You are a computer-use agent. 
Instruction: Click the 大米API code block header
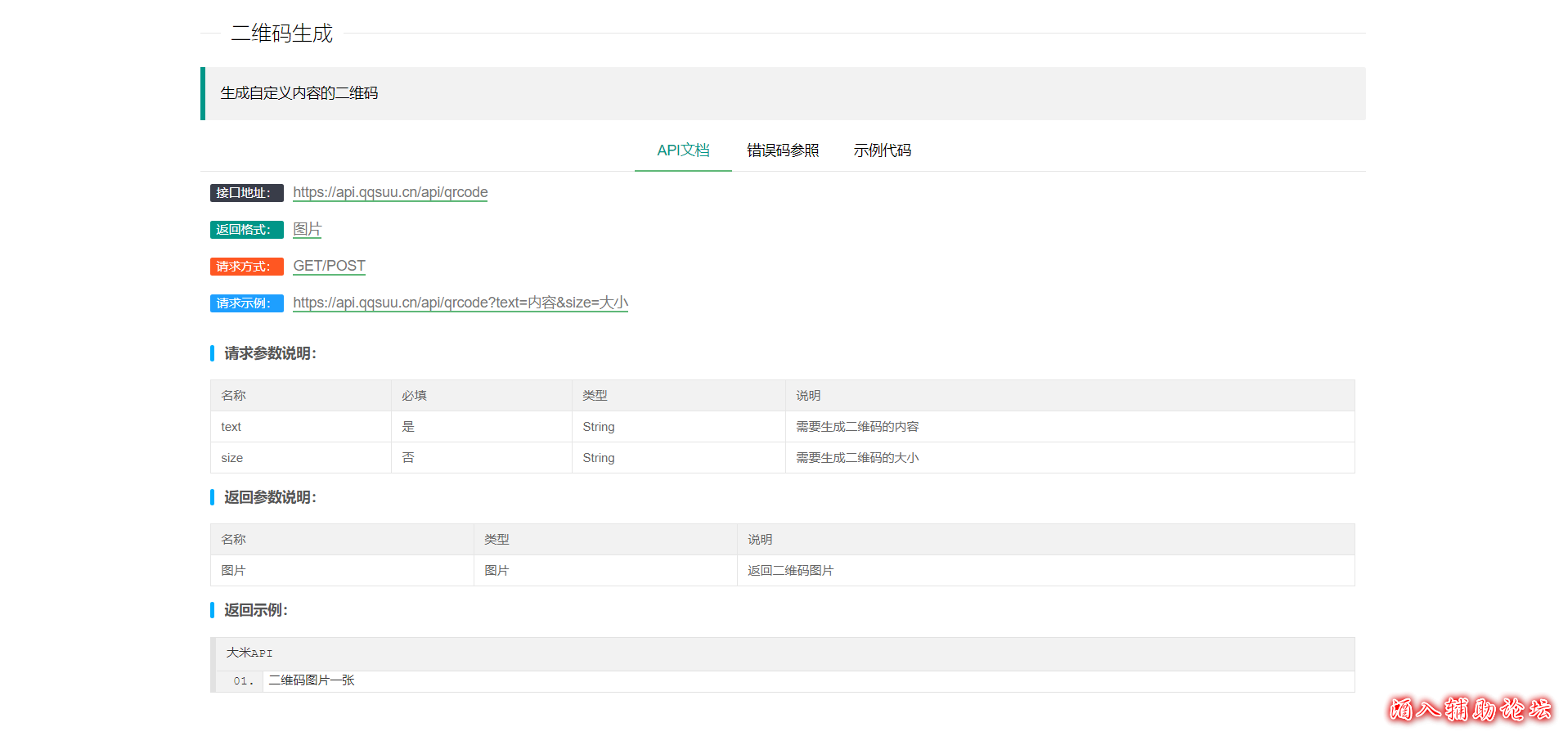point(249,653)
